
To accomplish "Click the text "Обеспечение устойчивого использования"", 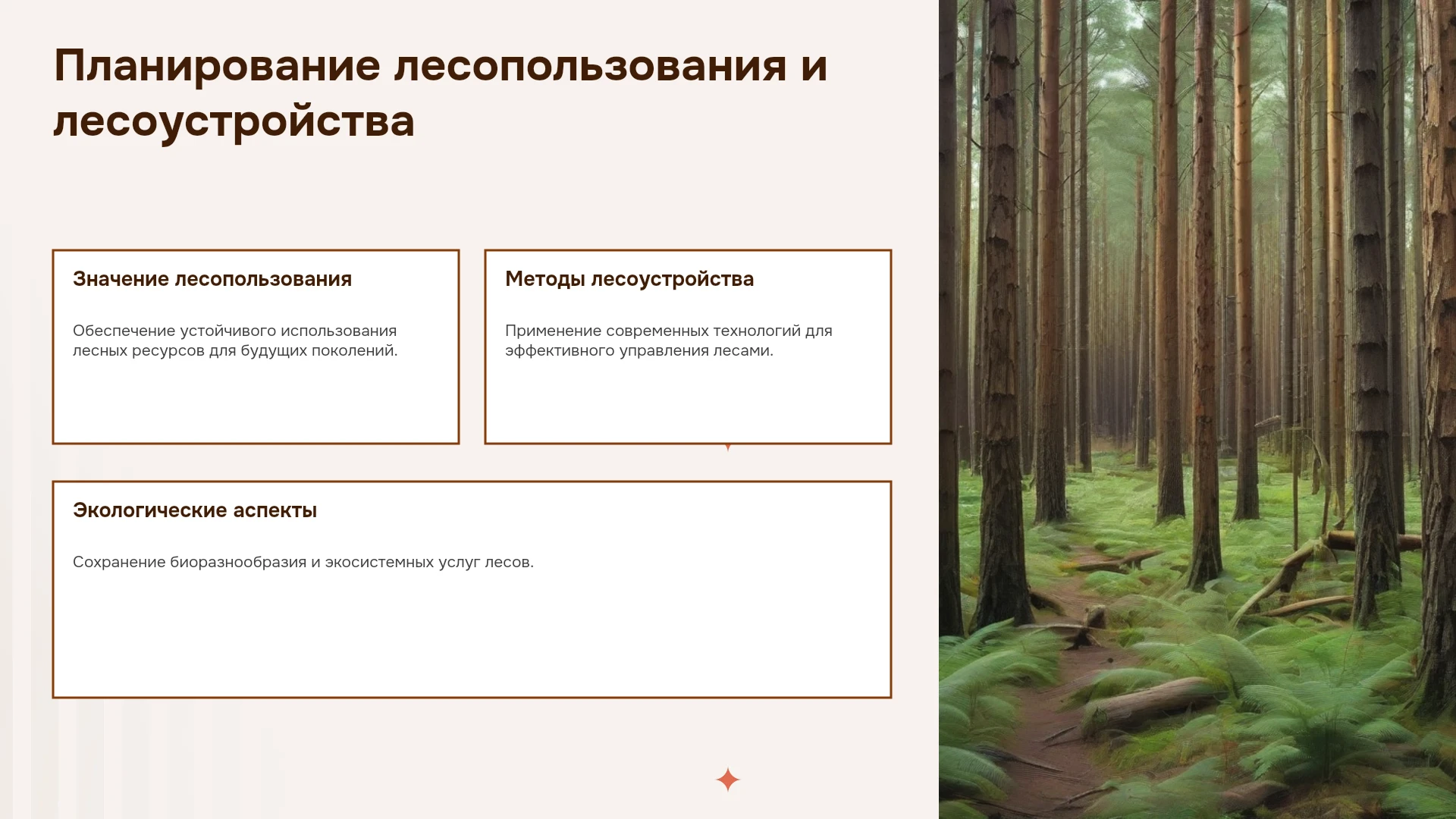I will tap(235, 331).
